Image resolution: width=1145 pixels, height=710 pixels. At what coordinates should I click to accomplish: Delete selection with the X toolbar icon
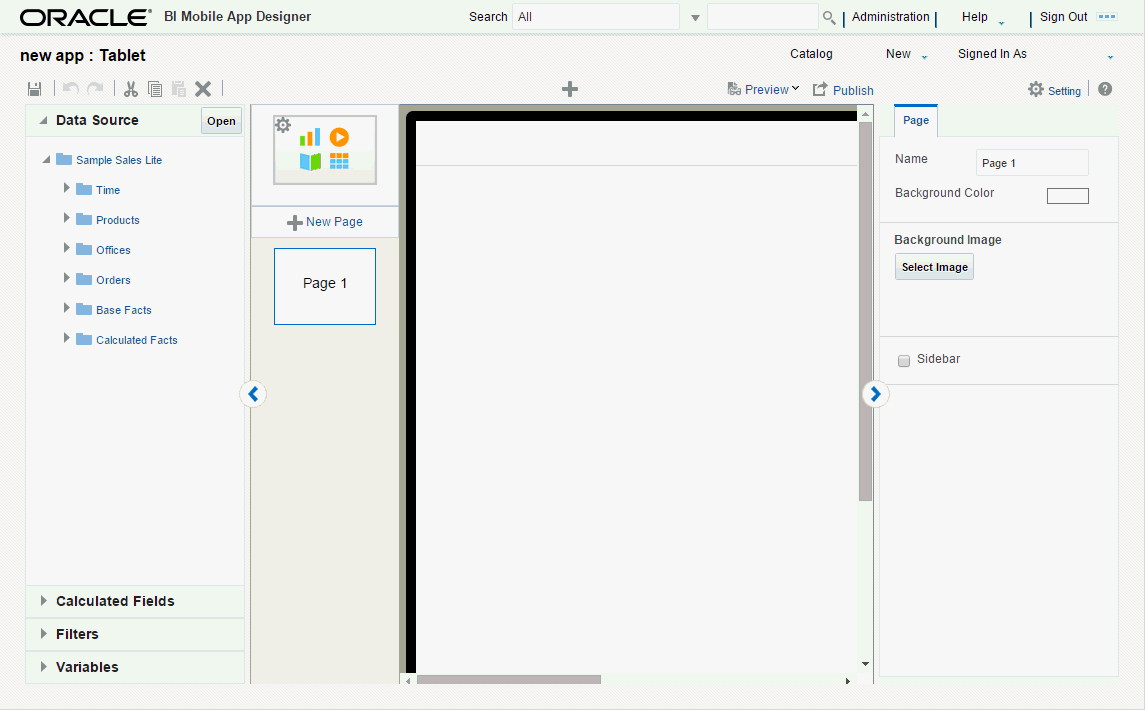pyautogui.click(x=203, y=88)
